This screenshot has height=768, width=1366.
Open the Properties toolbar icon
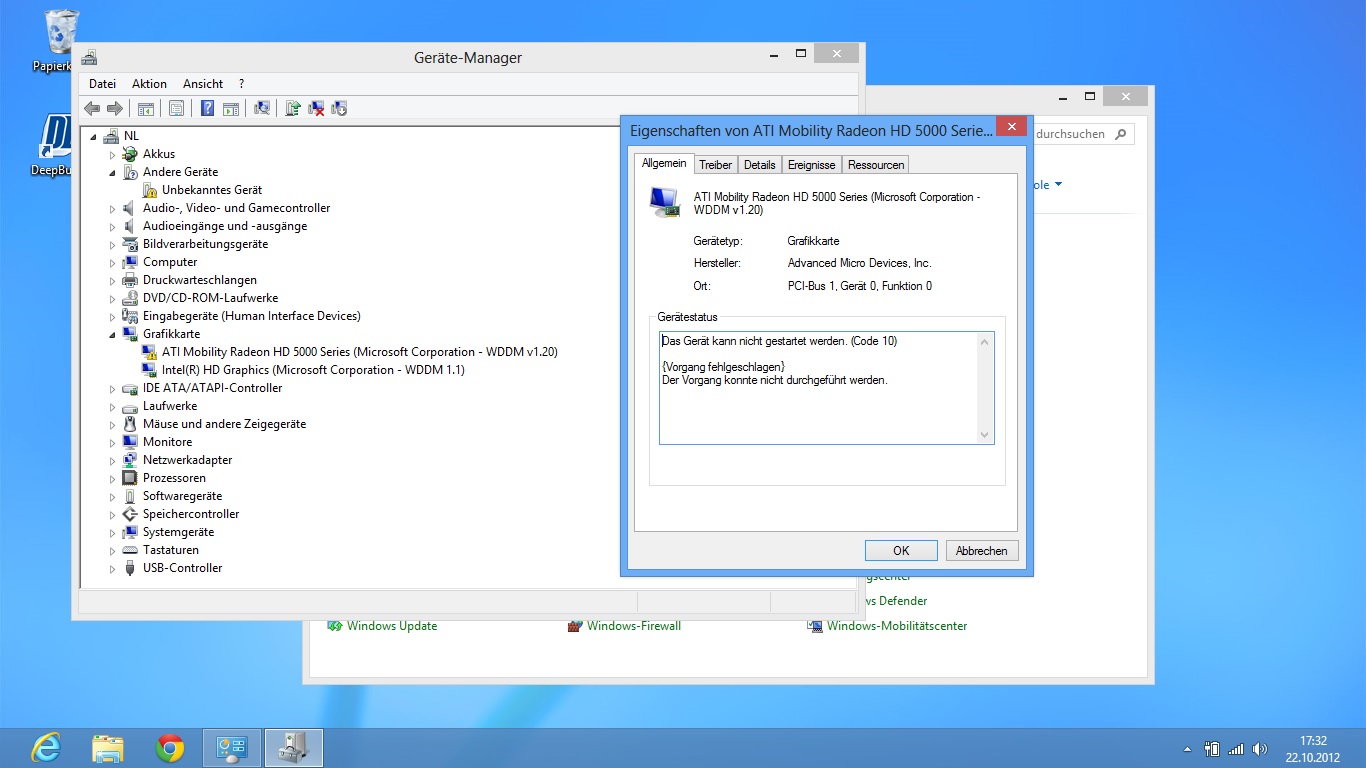[x=176, y=108]
